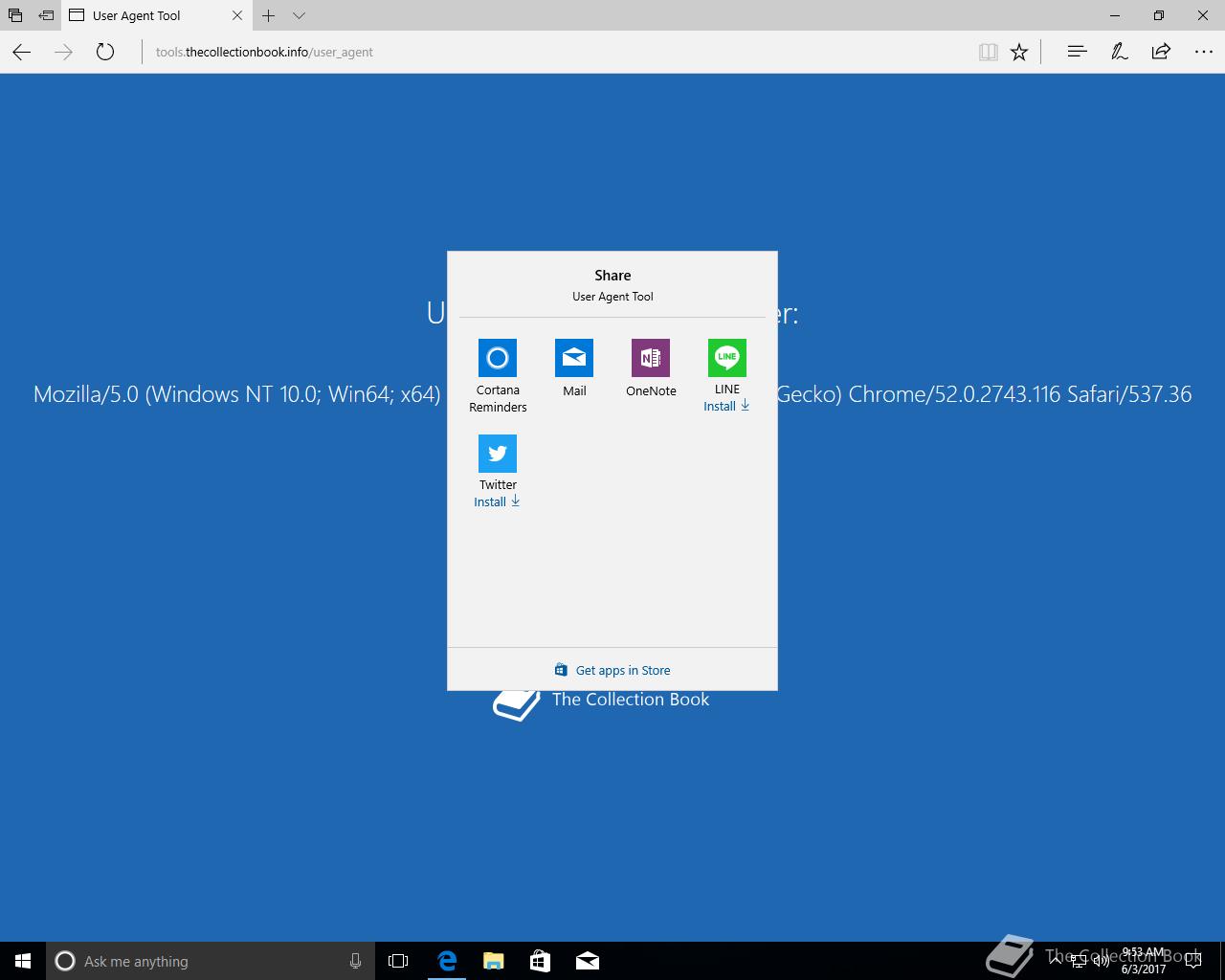Close the User Agent Tool tab
This screenshot has height=980, width=1225.
point(237,15)
